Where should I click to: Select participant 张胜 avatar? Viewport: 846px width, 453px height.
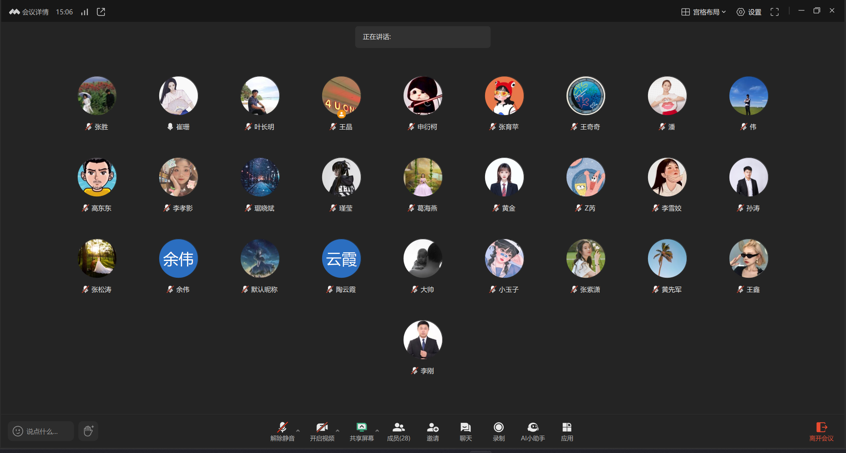pos(97,95)
